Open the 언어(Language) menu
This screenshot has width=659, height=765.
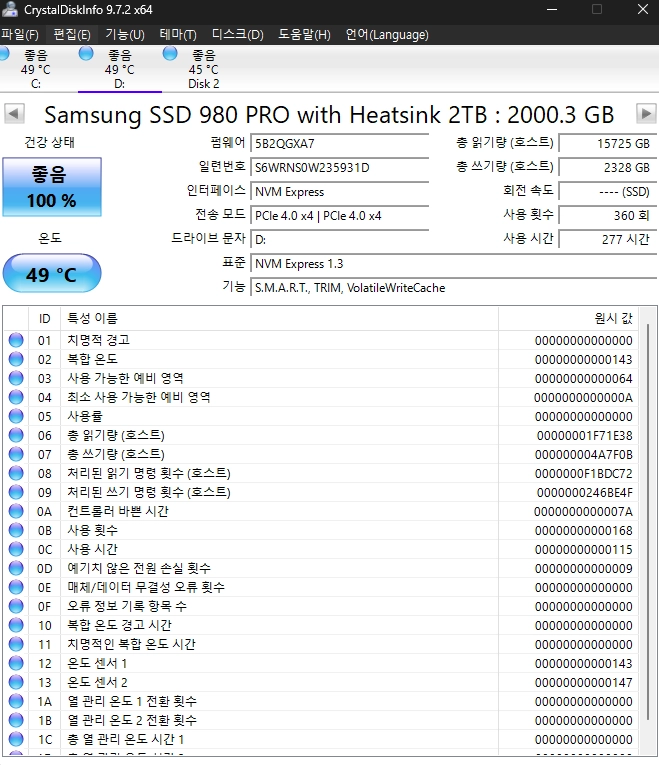[x=387, y=35]
